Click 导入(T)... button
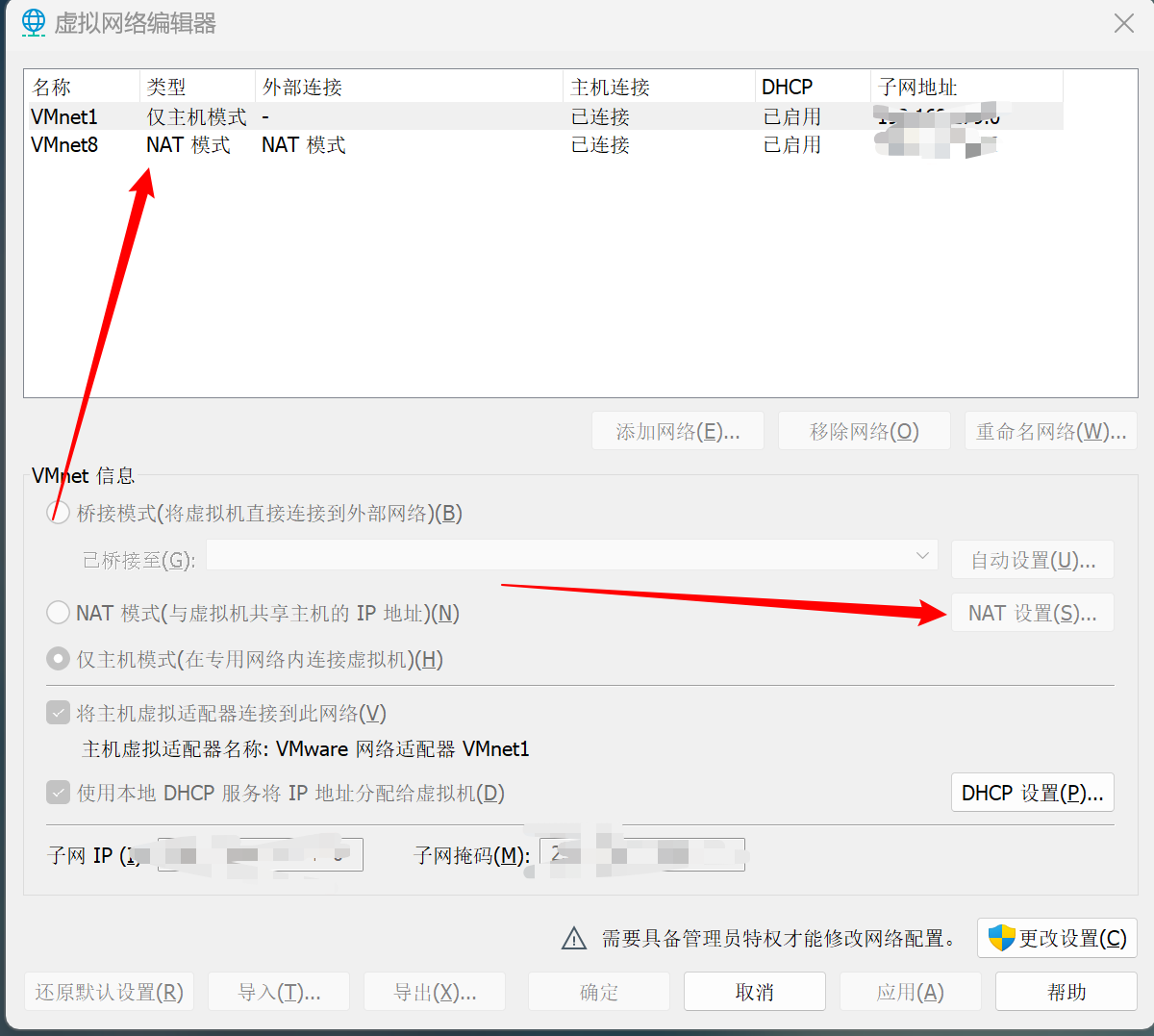This screenshot has width=1154, height=1036. click(280, 992)
